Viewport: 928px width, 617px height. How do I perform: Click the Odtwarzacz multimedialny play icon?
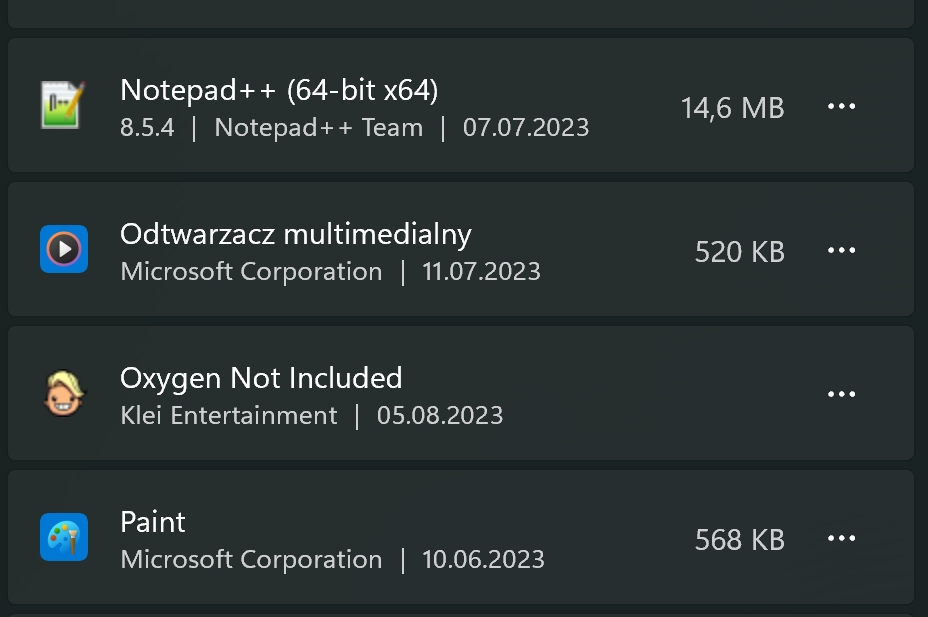(x=64, y=249)
